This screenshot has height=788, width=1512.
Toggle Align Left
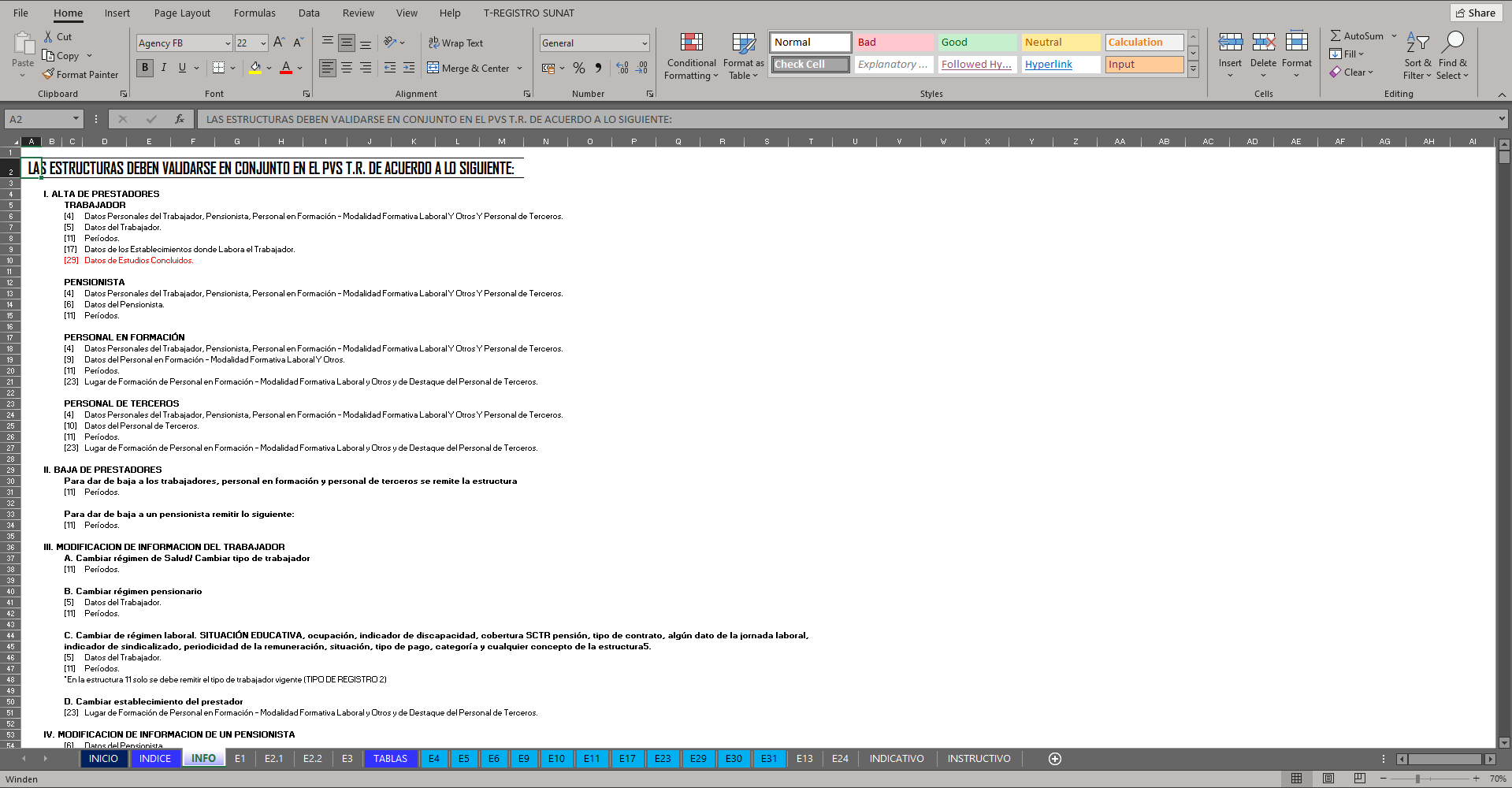tap(328, 68)
